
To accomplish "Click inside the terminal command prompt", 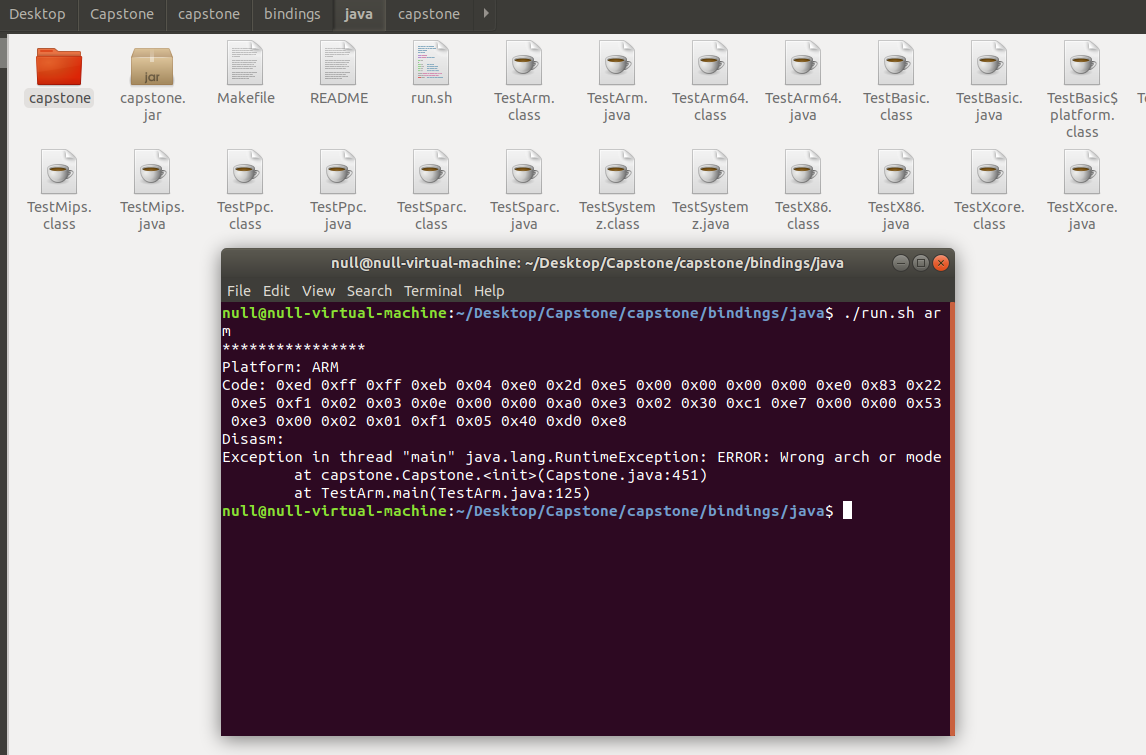I will [845, 510].
